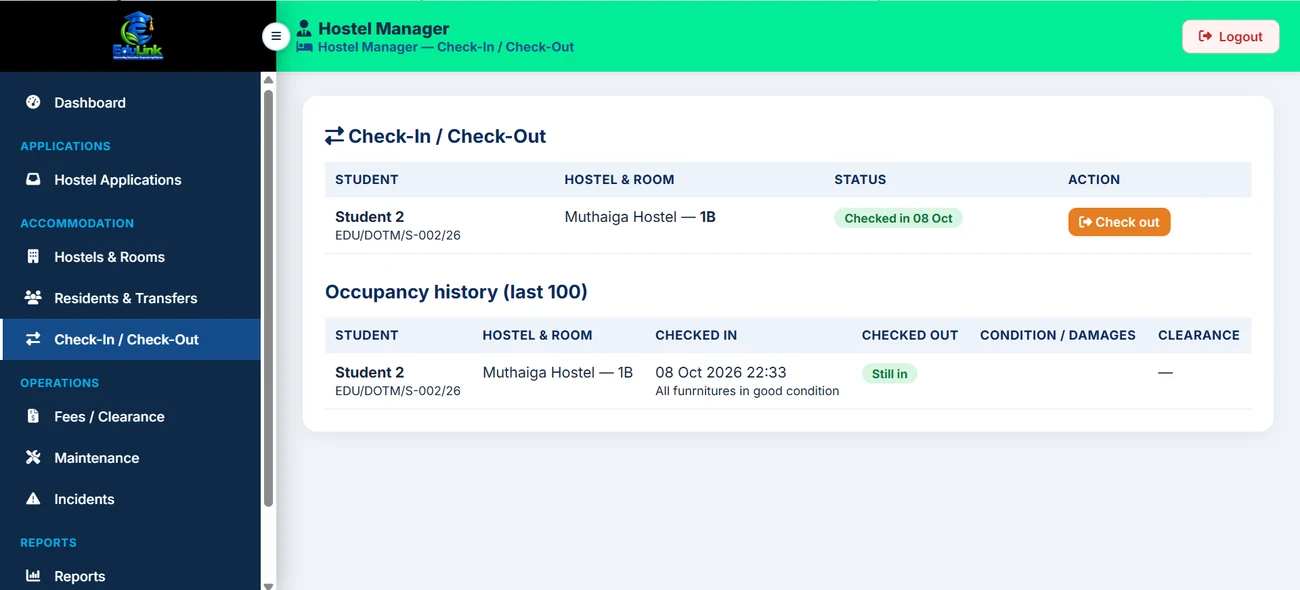Click the Check-In / Check-Out arrows icon in sidebar
Viewport: 1300px width, 590px height.
pos(33,339)
